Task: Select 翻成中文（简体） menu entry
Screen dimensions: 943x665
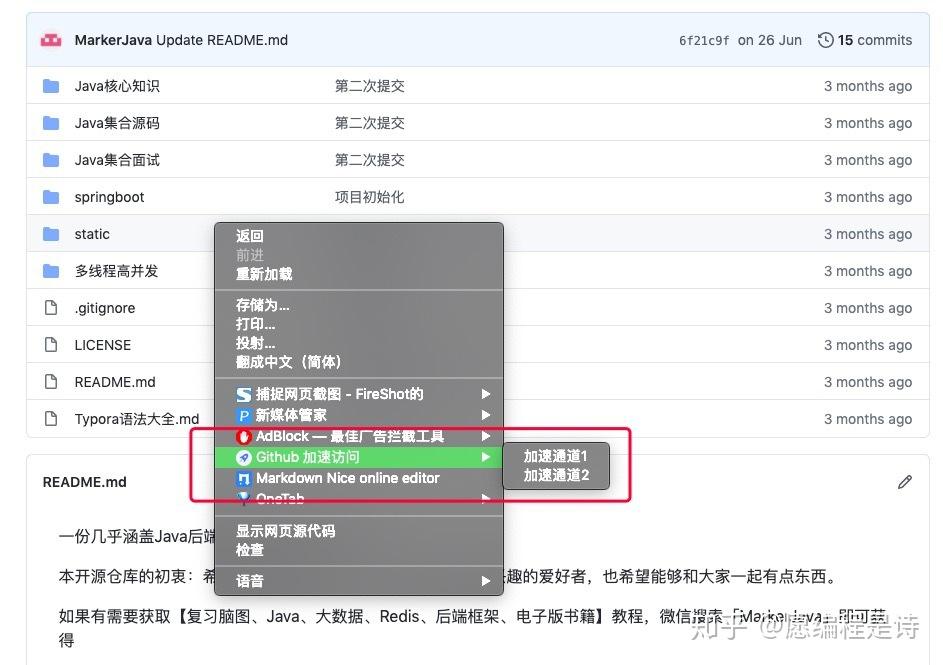Action: [289, 362]
